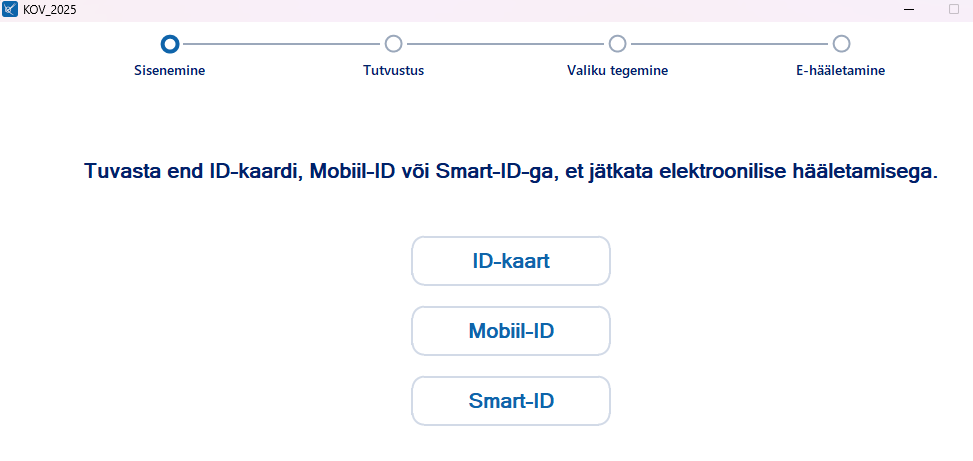
Task: Select the Sisenemine step label
Action: 170,71
